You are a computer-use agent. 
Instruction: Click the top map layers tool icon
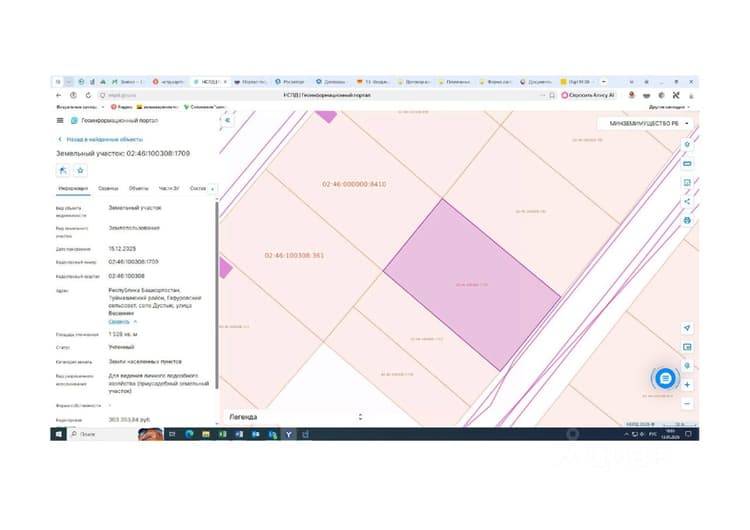687,144
